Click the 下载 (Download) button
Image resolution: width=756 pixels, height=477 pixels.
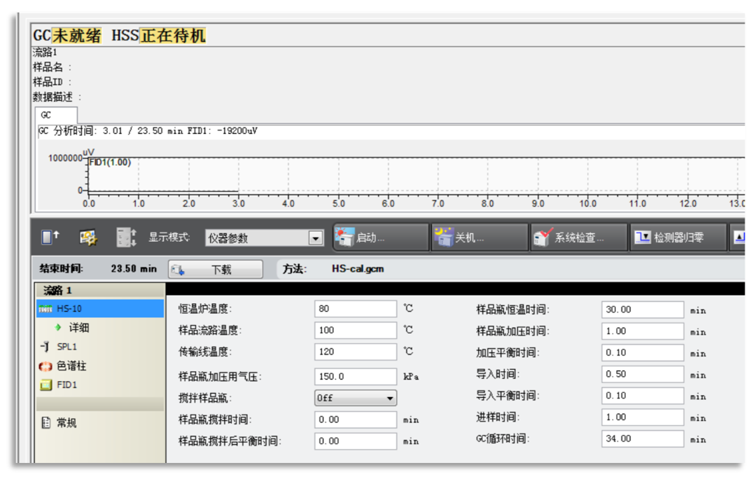(216, 269)
